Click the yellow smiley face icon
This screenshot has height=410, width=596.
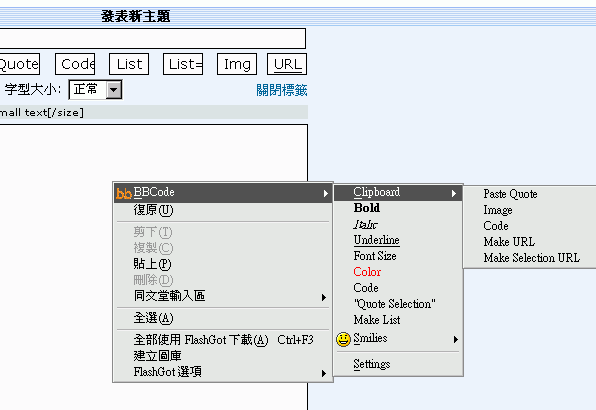pyautogui.click(x=343, y=339)
